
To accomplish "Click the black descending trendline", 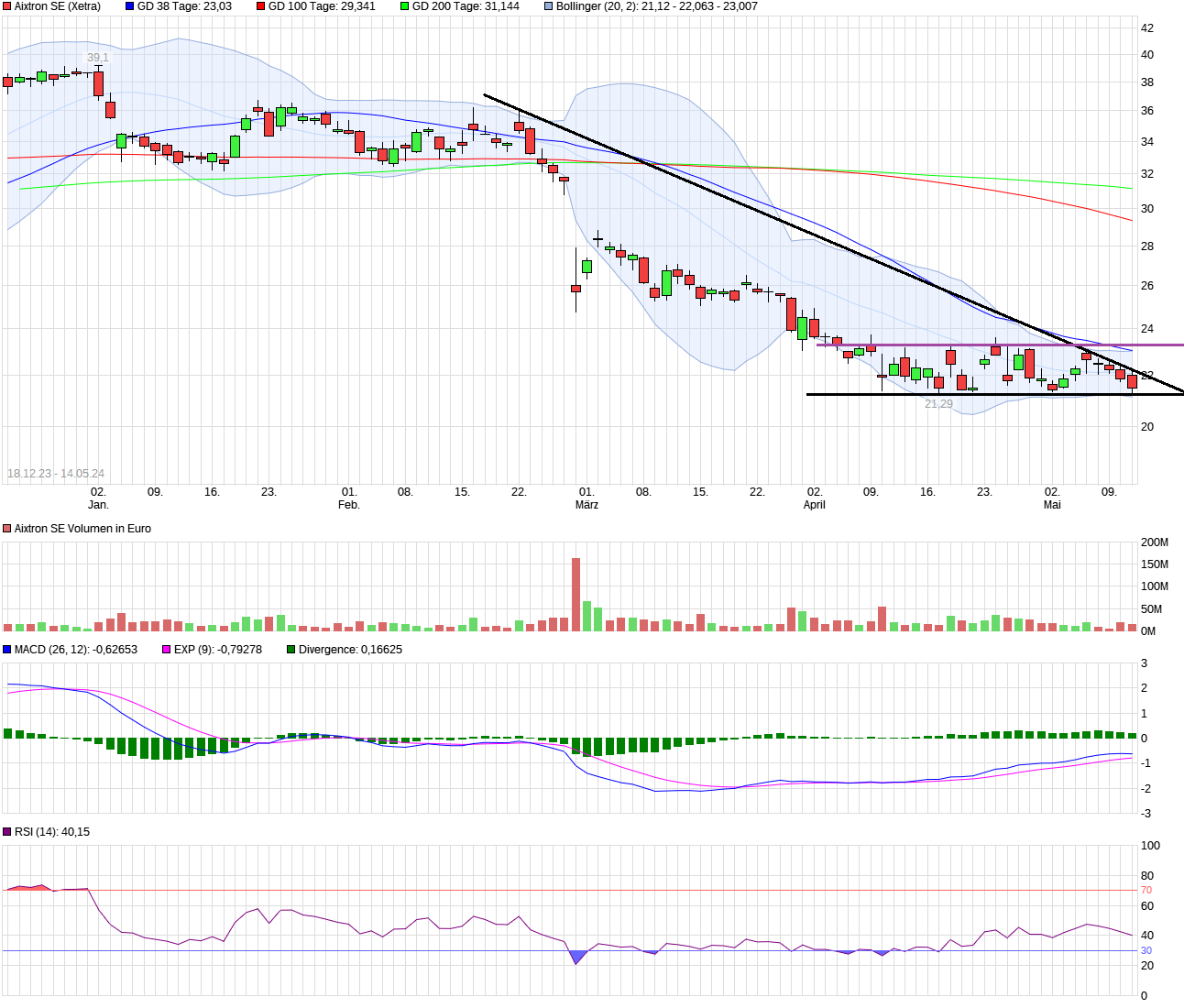I will pyautogui.click(x=834, y=245).
